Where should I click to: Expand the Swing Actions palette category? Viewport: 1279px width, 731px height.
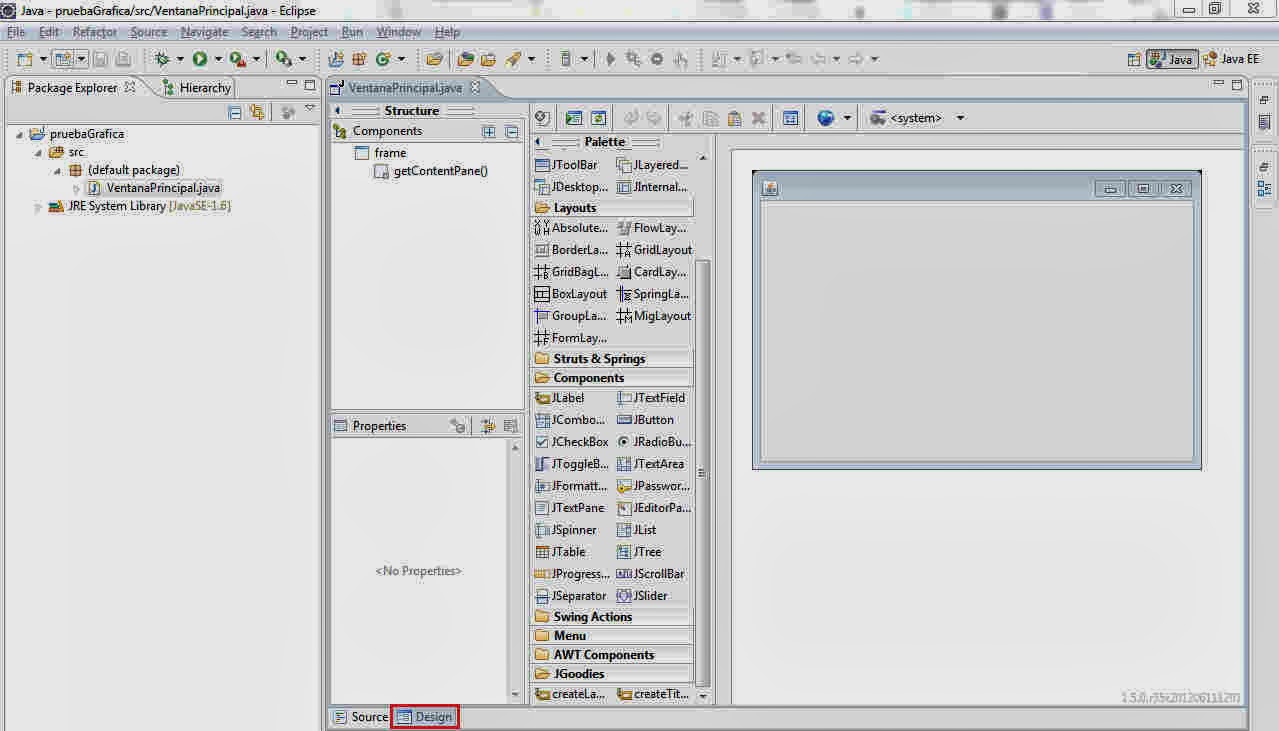click(x=611, y=617)
